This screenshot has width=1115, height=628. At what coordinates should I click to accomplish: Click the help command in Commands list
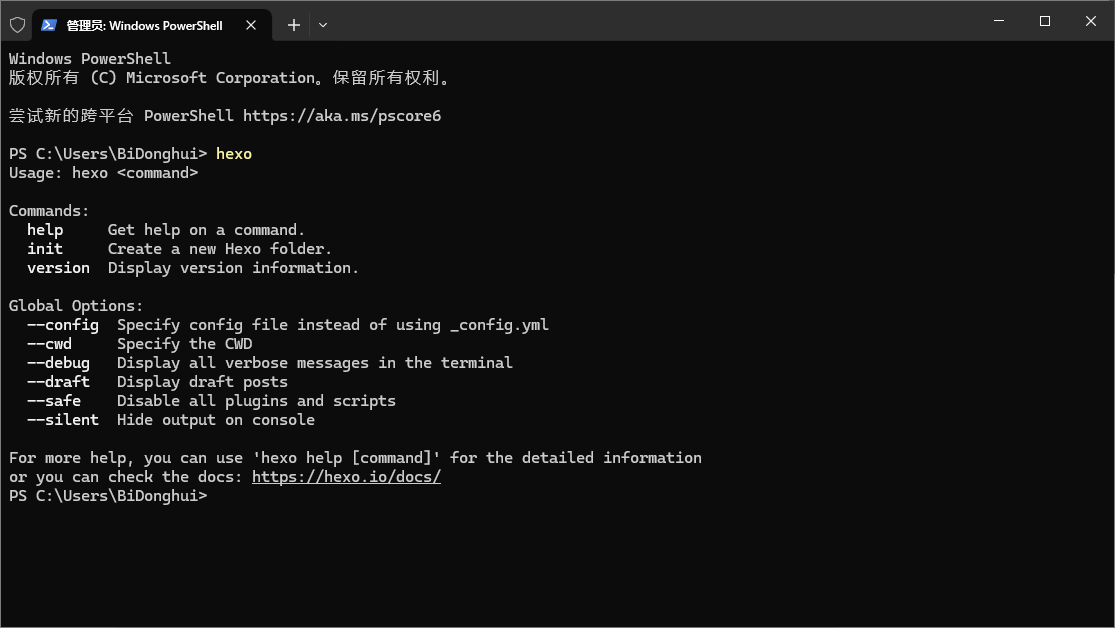(x=45, y=230)
